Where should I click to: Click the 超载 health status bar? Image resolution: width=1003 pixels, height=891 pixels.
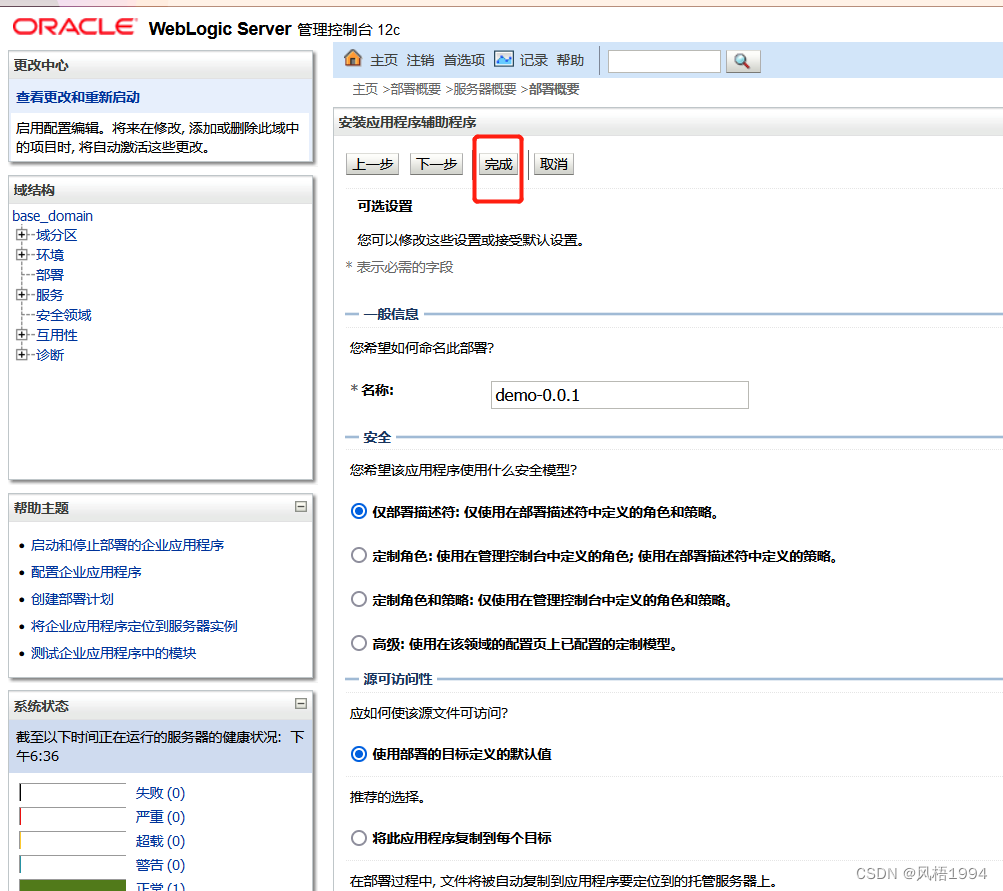tap(72, 840)
